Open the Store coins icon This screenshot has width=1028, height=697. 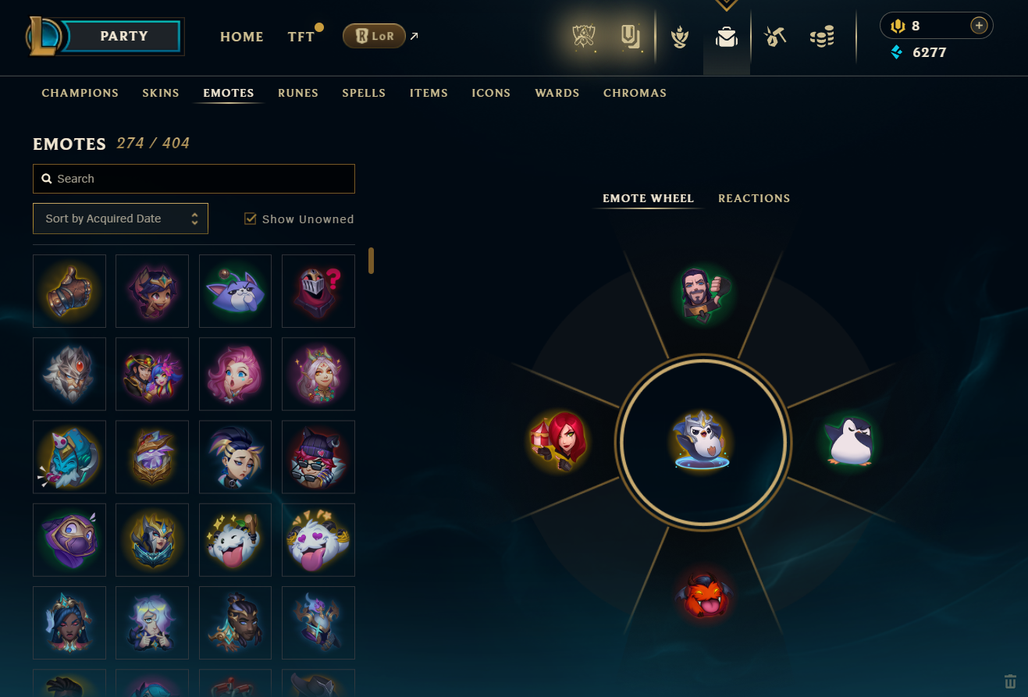(x=822, y=37)
